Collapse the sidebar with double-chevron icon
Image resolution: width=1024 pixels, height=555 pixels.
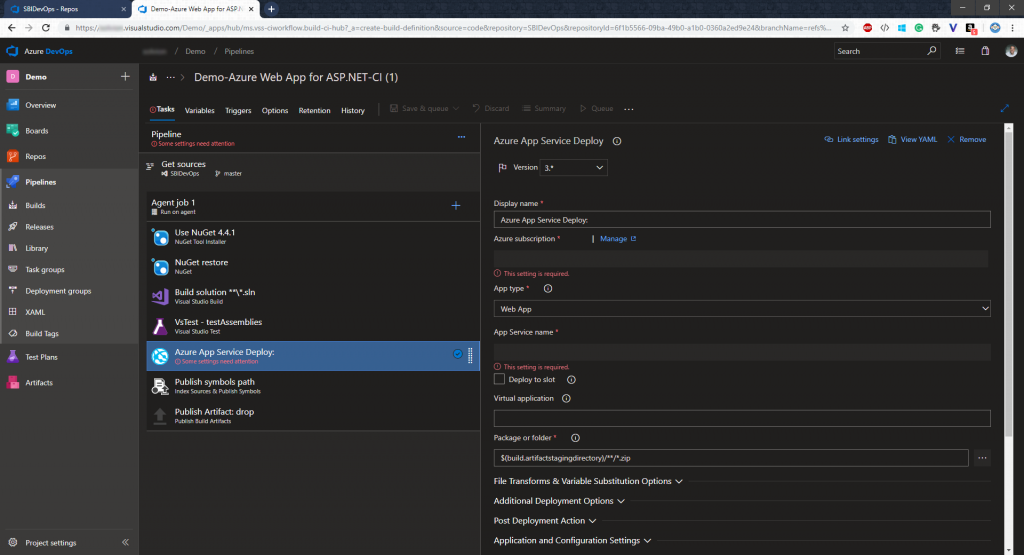point(125,543)
